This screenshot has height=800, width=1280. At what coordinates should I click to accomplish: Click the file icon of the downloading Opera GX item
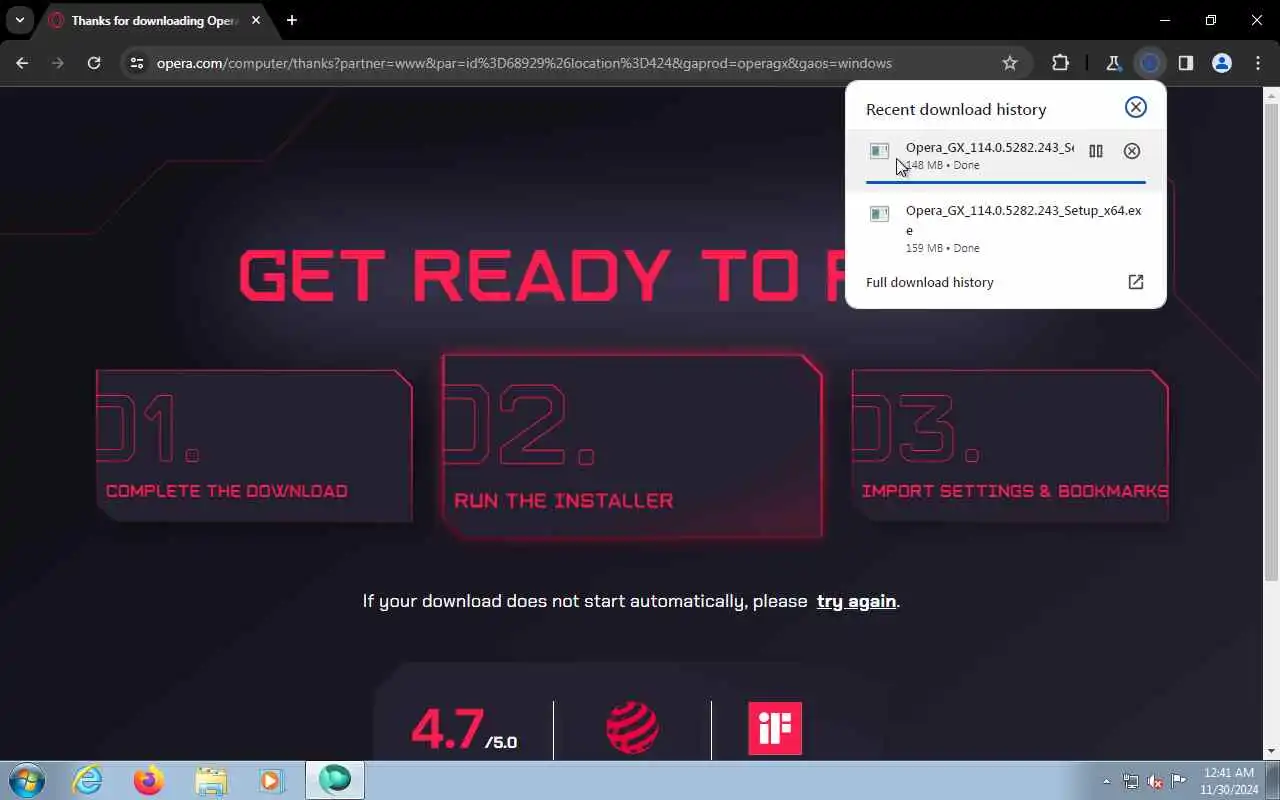[879, 151]
